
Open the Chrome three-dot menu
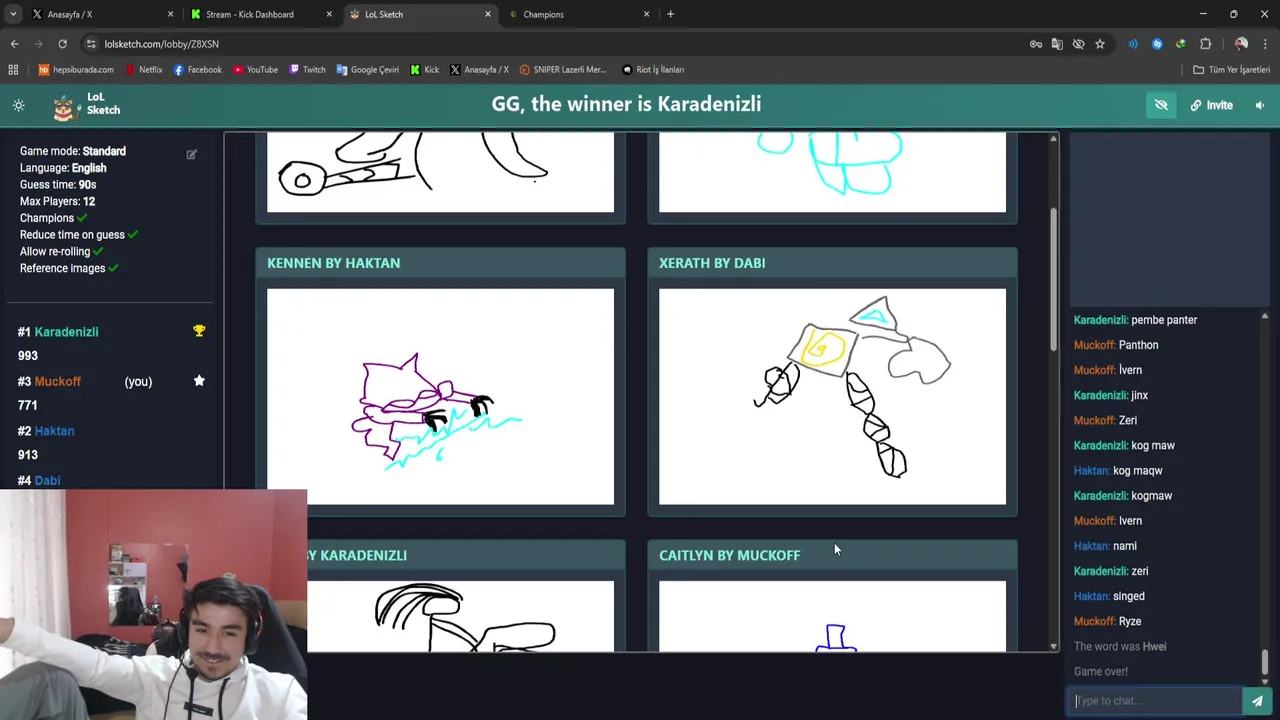point(1265,44)
